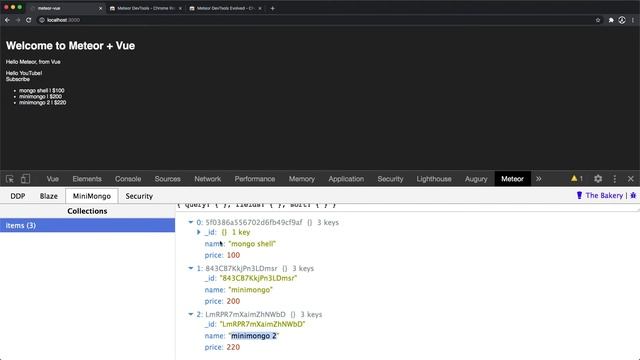
Task: Open the Network tab
Action: click(207, 179)
